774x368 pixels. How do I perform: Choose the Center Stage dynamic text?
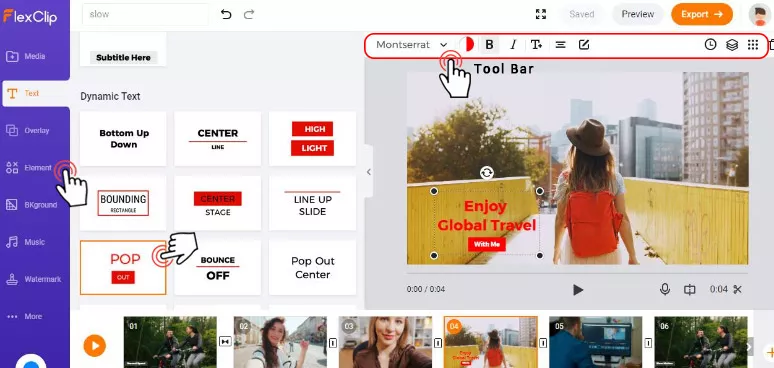click(218, 203)
